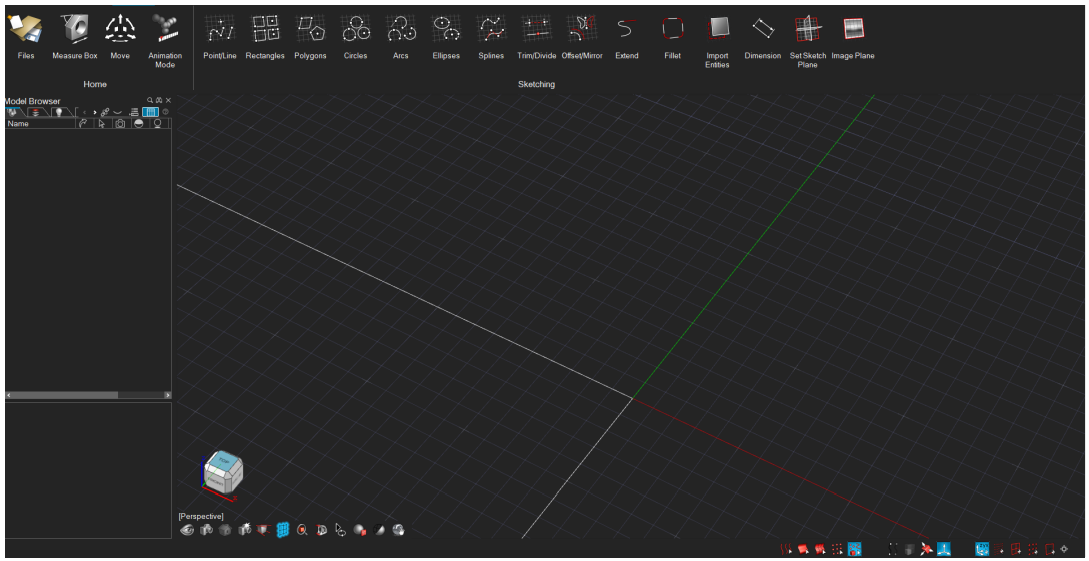Click the list rows icon in Model Browser
Viewport: 1089px width, 561px height.
pyautogui.click(x=134, y=112)
